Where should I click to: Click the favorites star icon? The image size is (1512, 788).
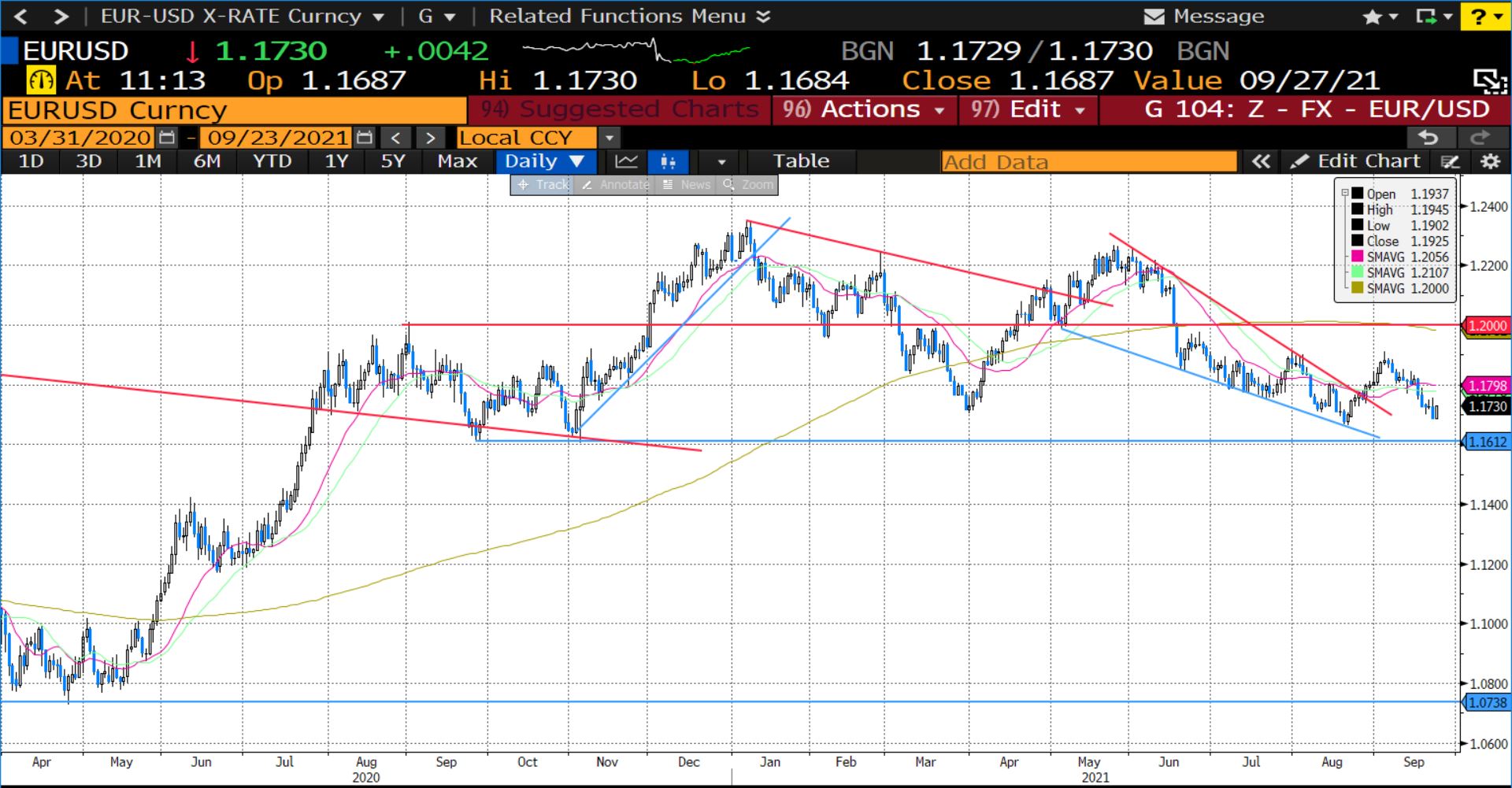(1372, 17)
